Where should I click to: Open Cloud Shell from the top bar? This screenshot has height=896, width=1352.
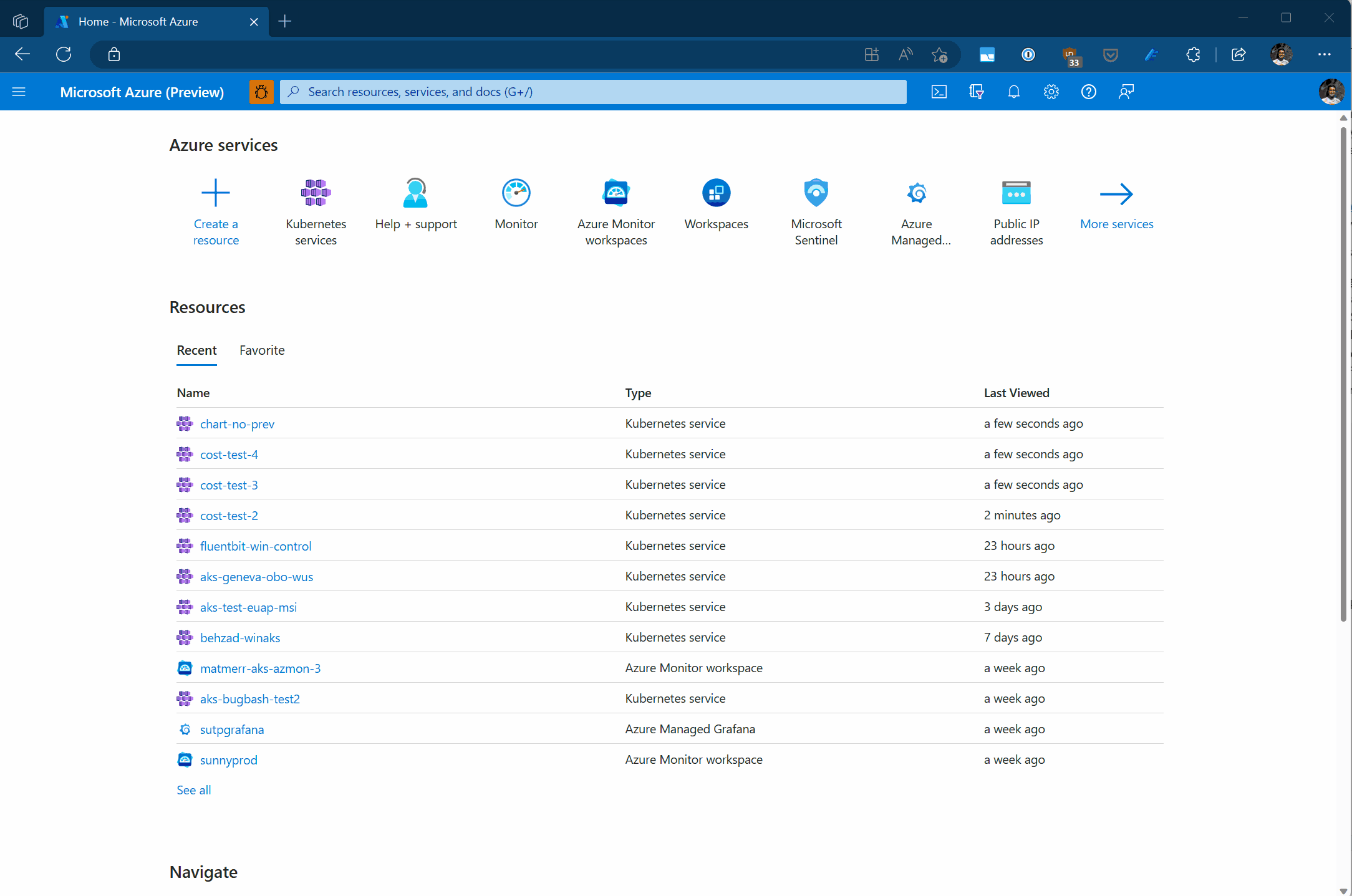[x=939, y=92]
